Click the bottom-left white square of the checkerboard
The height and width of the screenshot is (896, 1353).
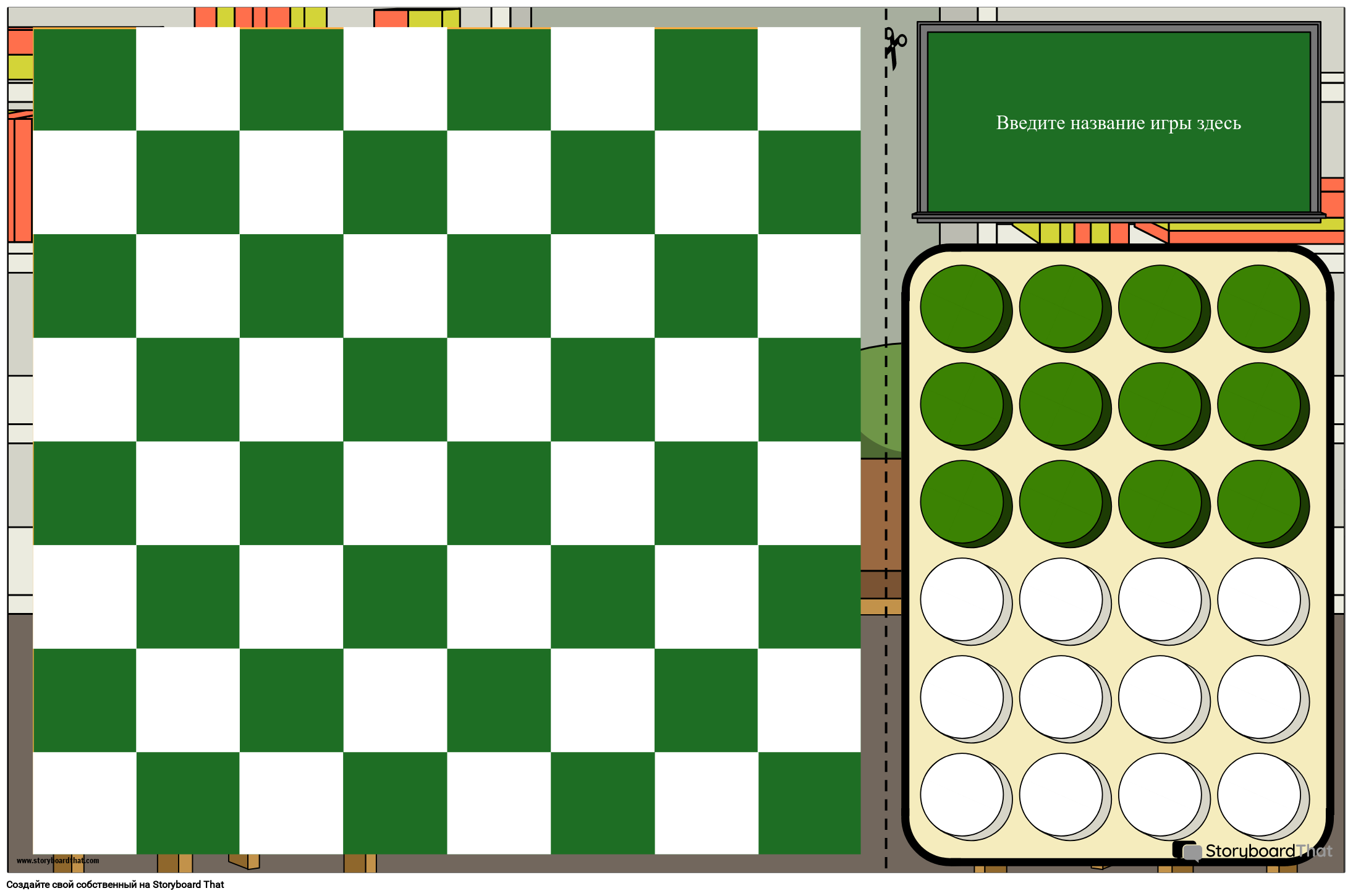point(85,803)
